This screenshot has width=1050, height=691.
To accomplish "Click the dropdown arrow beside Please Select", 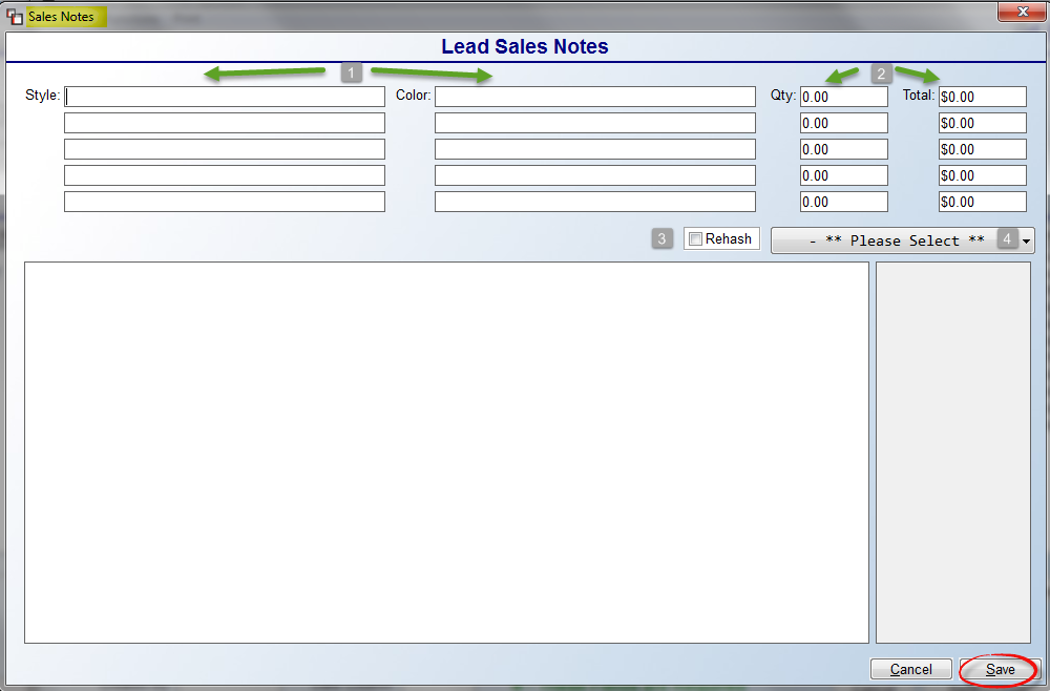I will click(x=1027, y=241).
